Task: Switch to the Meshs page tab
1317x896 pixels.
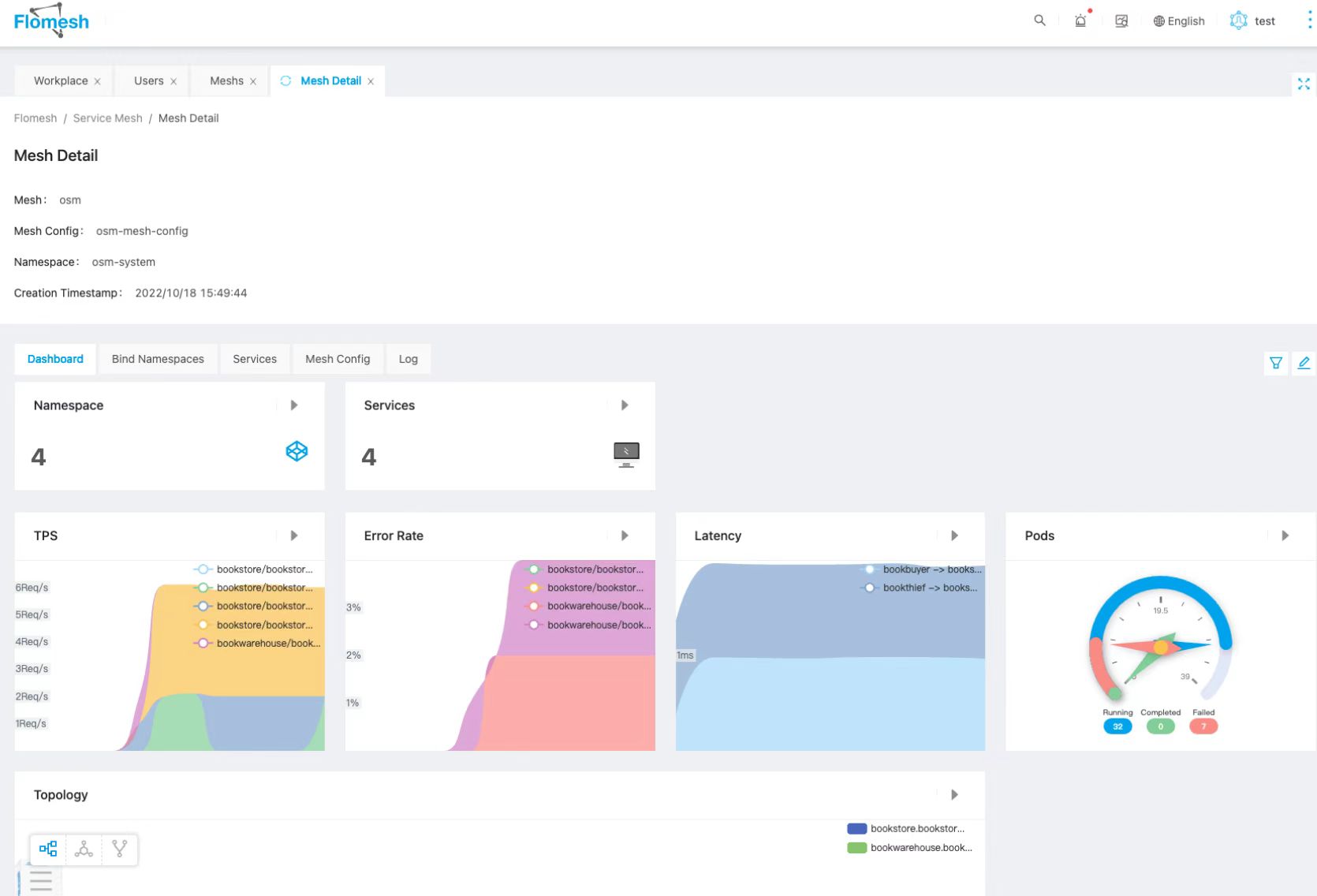Action: point(226,80)
